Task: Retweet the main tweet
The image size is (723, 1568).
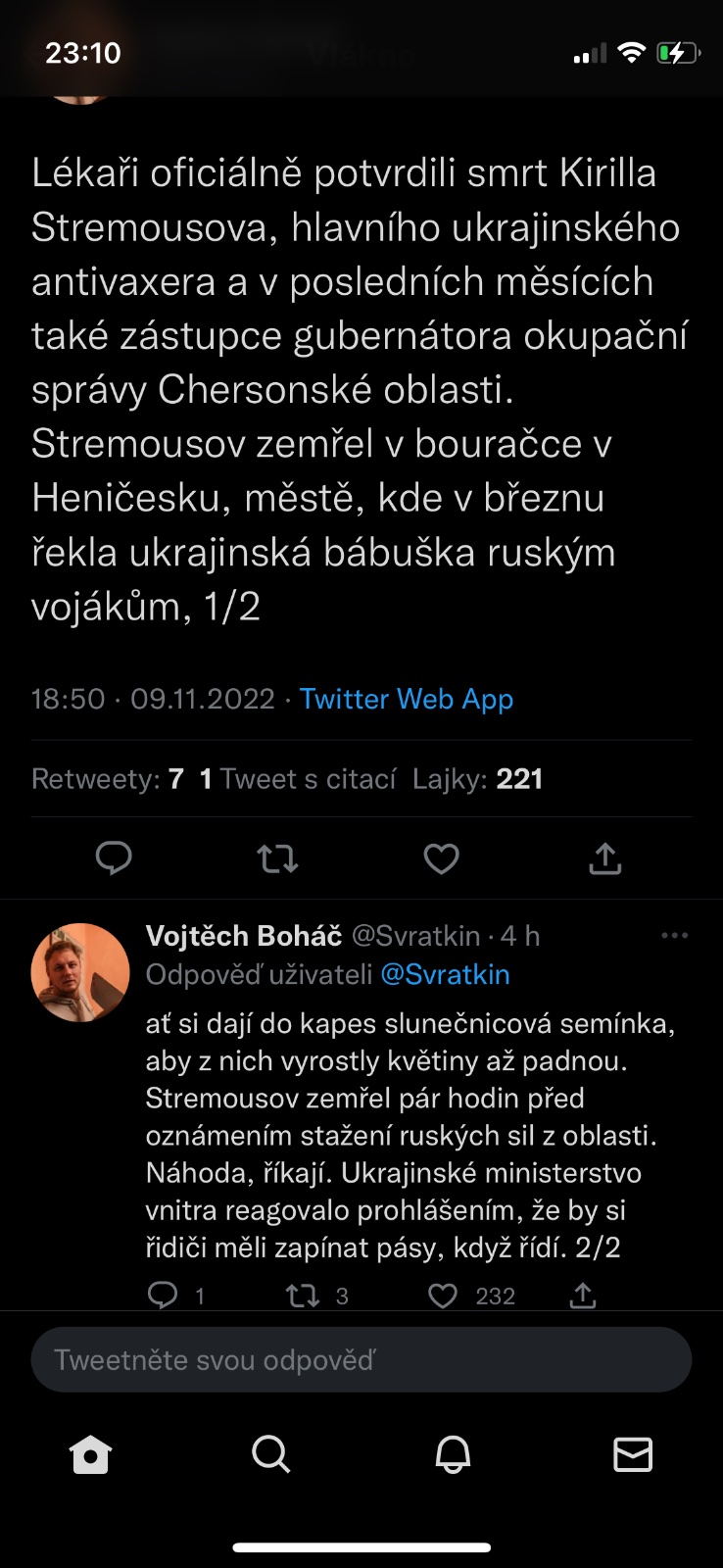Action: (277, 859)
